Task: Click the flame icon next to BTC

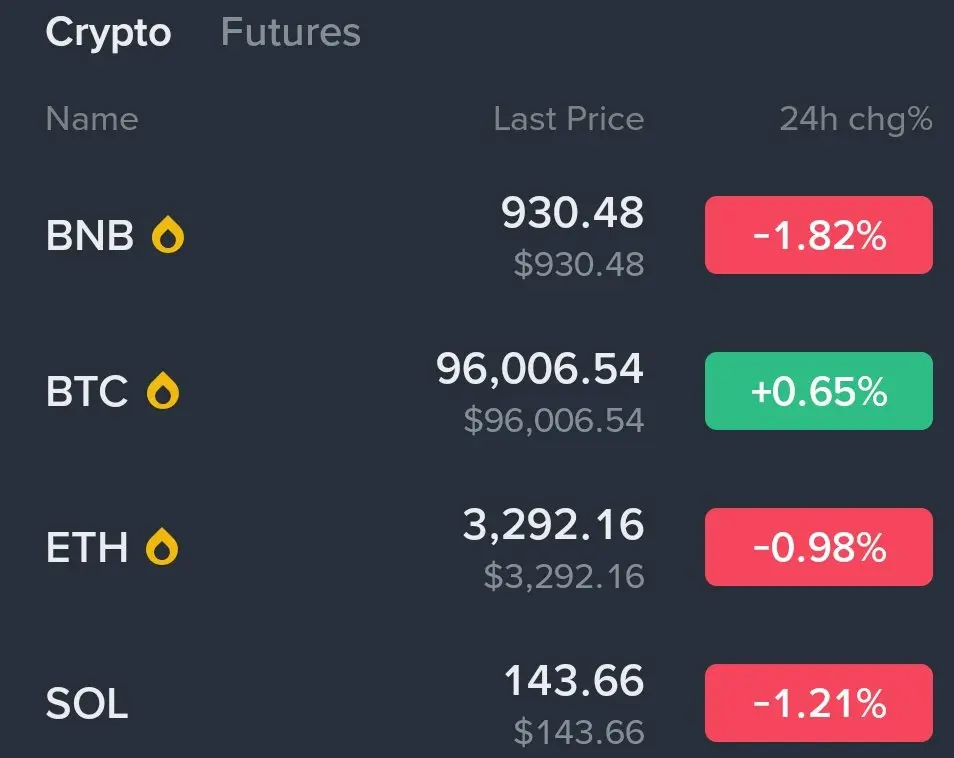Action: click(x=163, y=391)
